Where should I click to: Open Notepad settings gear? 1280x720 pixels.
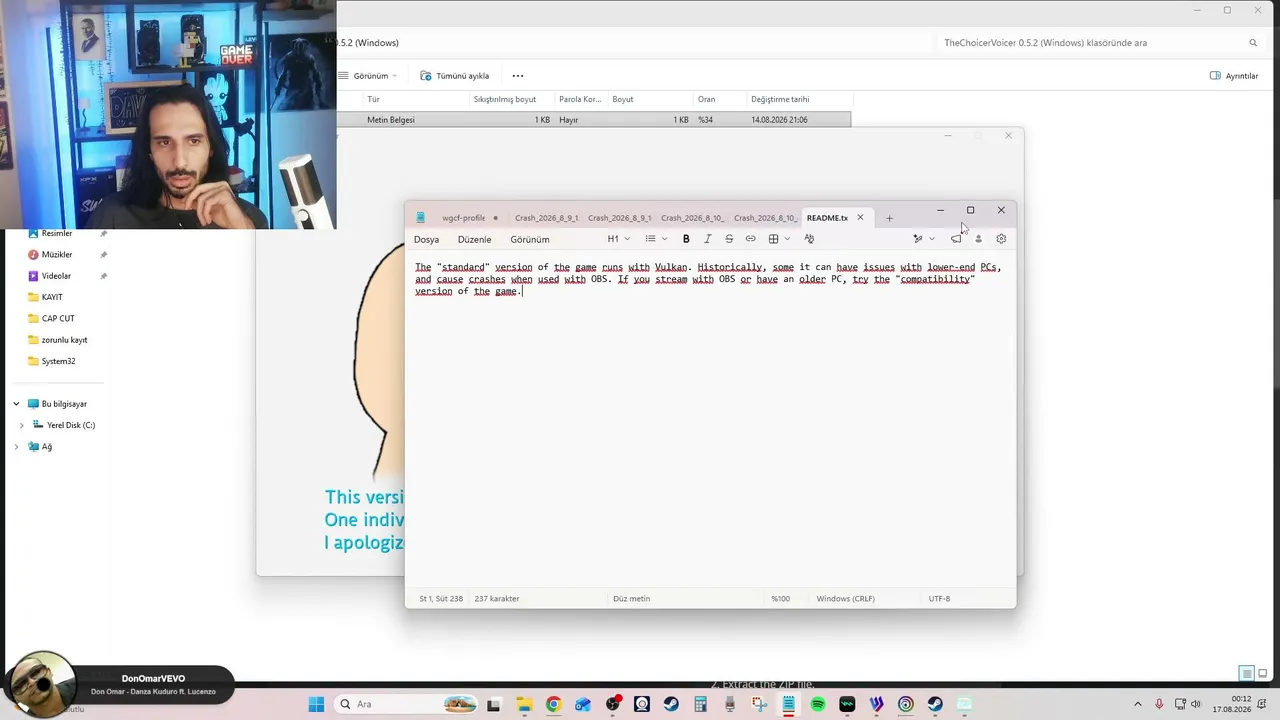(1001, 239)
